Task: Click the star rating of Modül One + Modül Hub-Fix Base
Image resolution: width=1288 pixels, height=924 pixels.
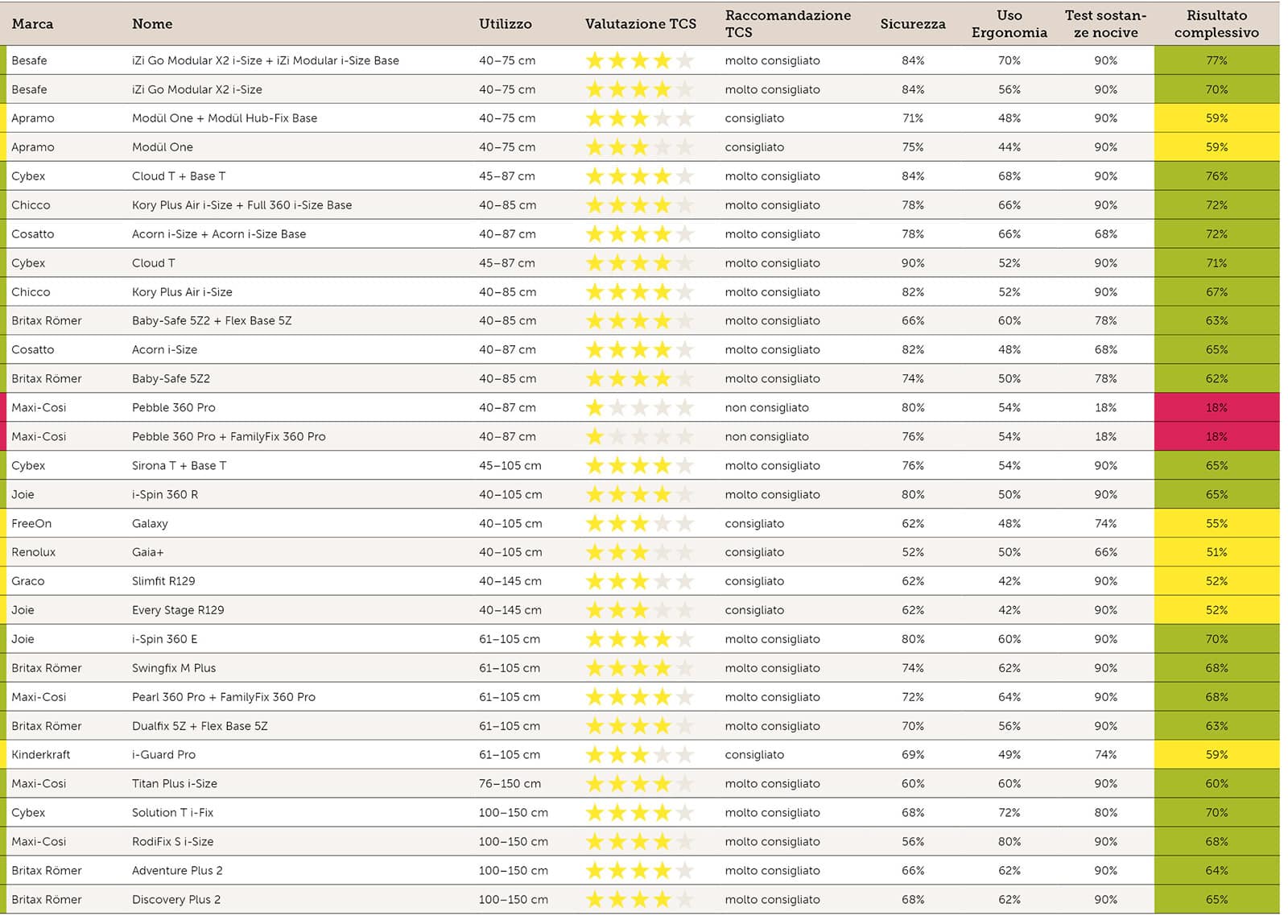Action: pyautogui.click(x=640, y=118)
